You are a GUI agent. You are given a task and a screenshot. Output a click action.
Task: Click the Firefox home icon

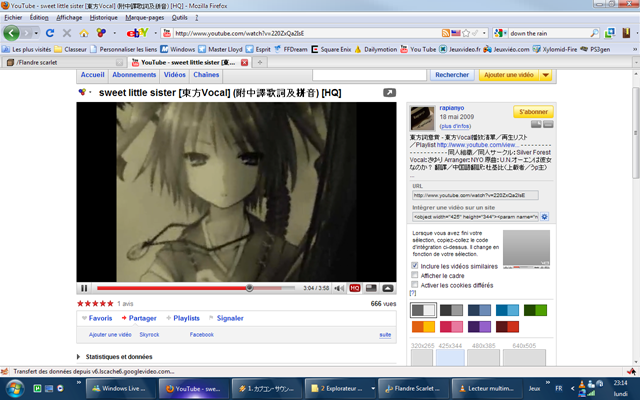84,33
